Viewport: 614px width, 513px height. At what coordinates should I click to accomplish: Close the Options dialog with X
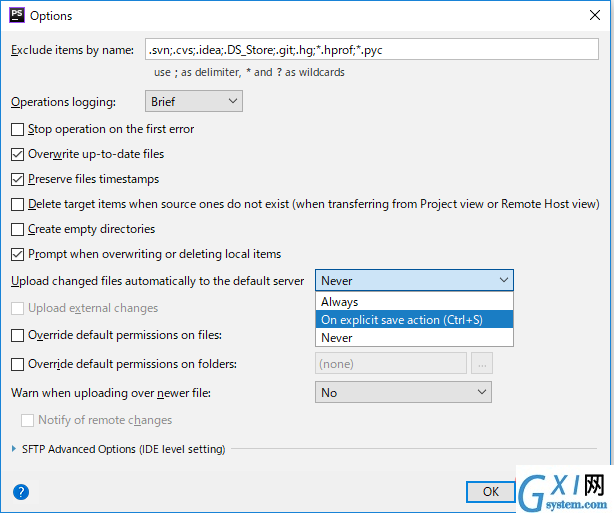pos(595,15)
